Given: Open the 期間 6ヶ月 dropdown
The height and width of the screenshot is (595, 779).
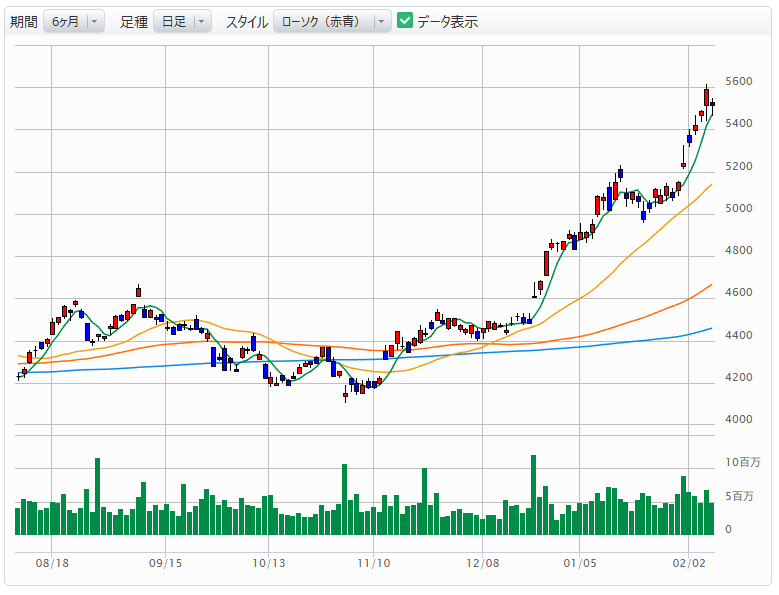Looking at the screenshot, I should (x=73, y=21).
